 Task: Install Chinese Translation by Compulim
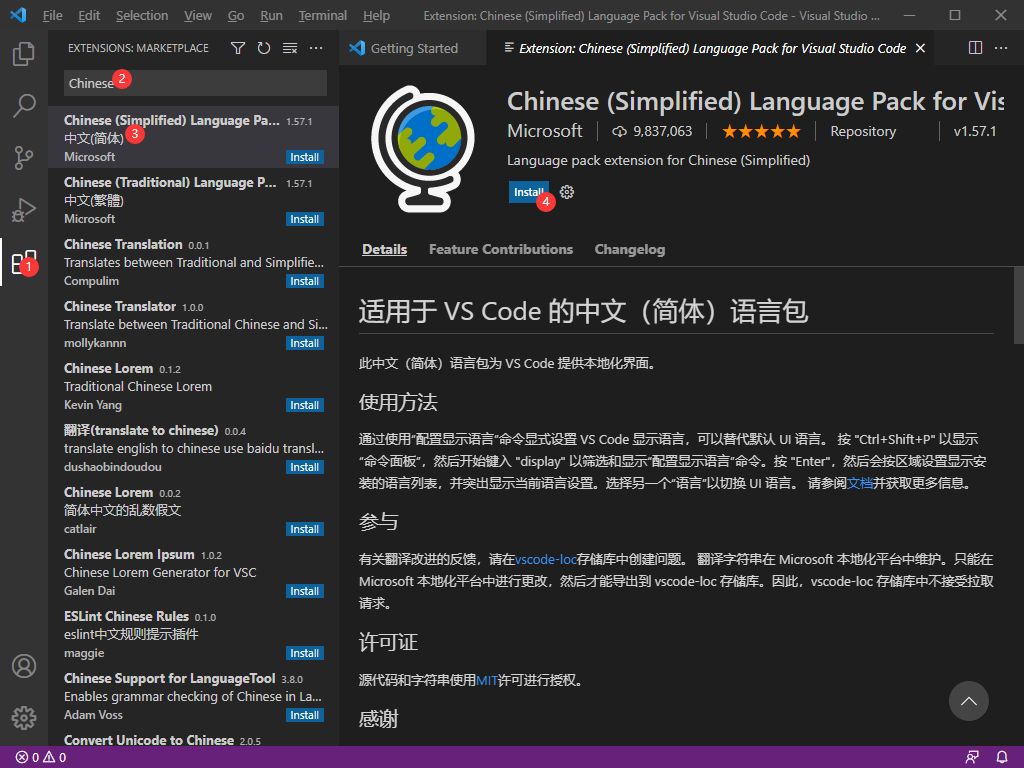pyautogui.click(x=305, y=281)
